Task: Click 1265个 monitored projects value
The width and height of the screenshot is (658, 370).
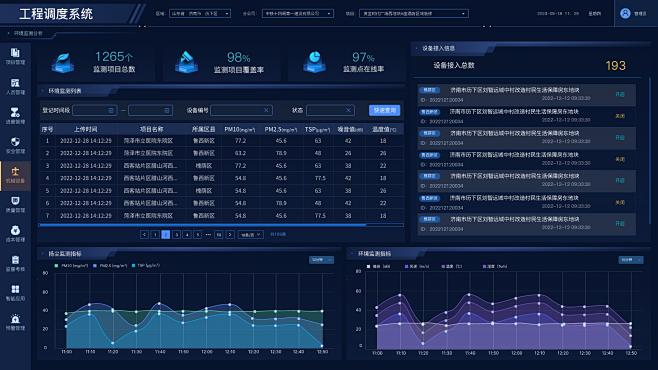Action: (x=114, y=57)
